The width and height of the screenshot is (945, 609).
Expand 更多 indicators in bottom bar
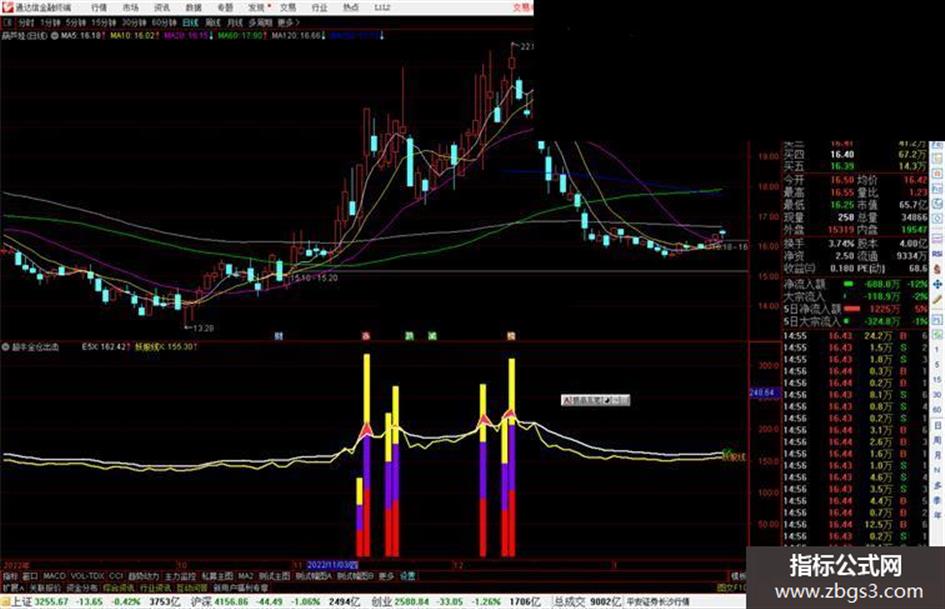[386, 576]
